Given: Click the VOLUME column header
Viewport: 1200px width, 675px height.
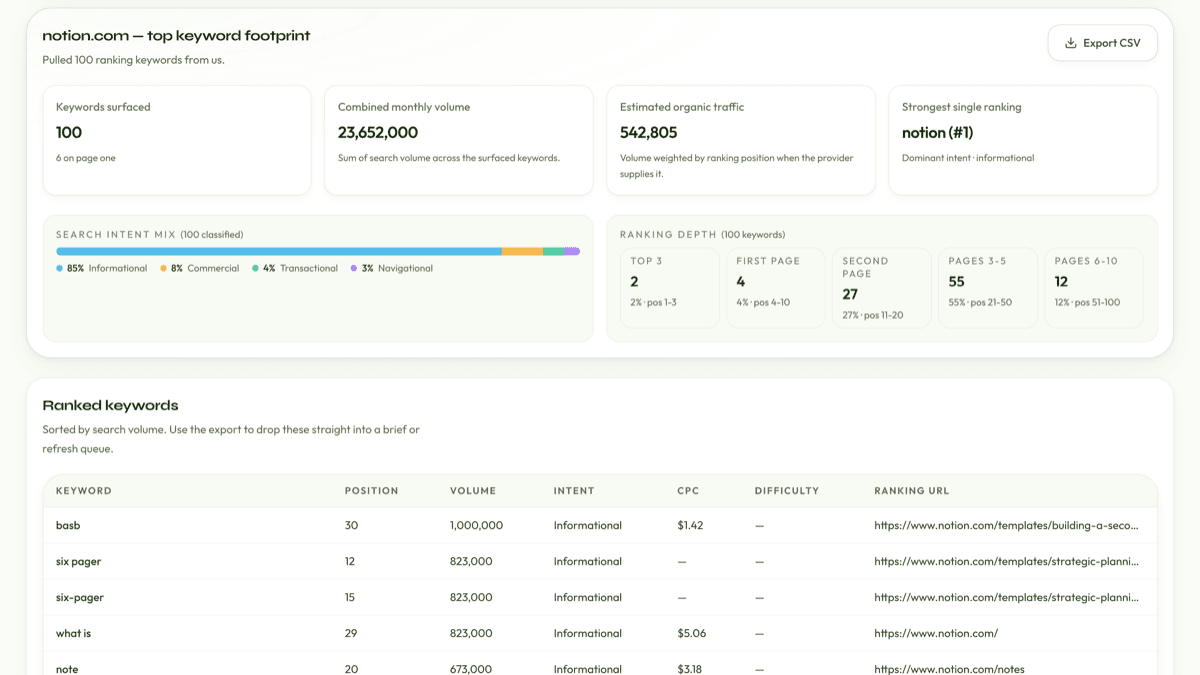Looking at the screenshot, I should 474,491.
